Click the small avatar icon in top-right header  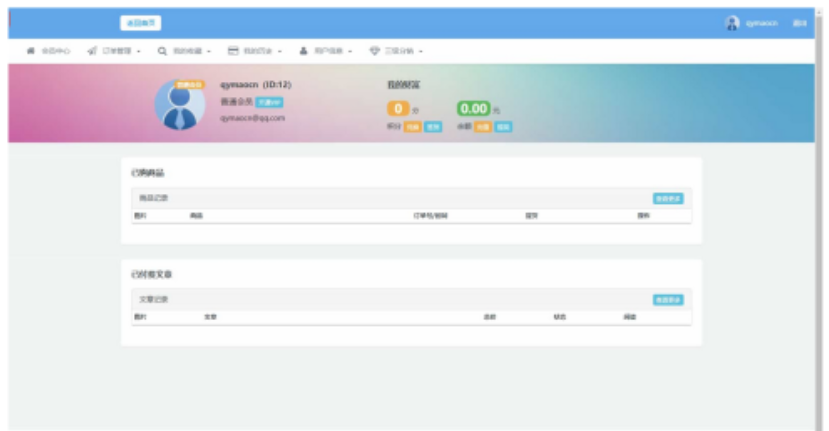tap(733, 23)
